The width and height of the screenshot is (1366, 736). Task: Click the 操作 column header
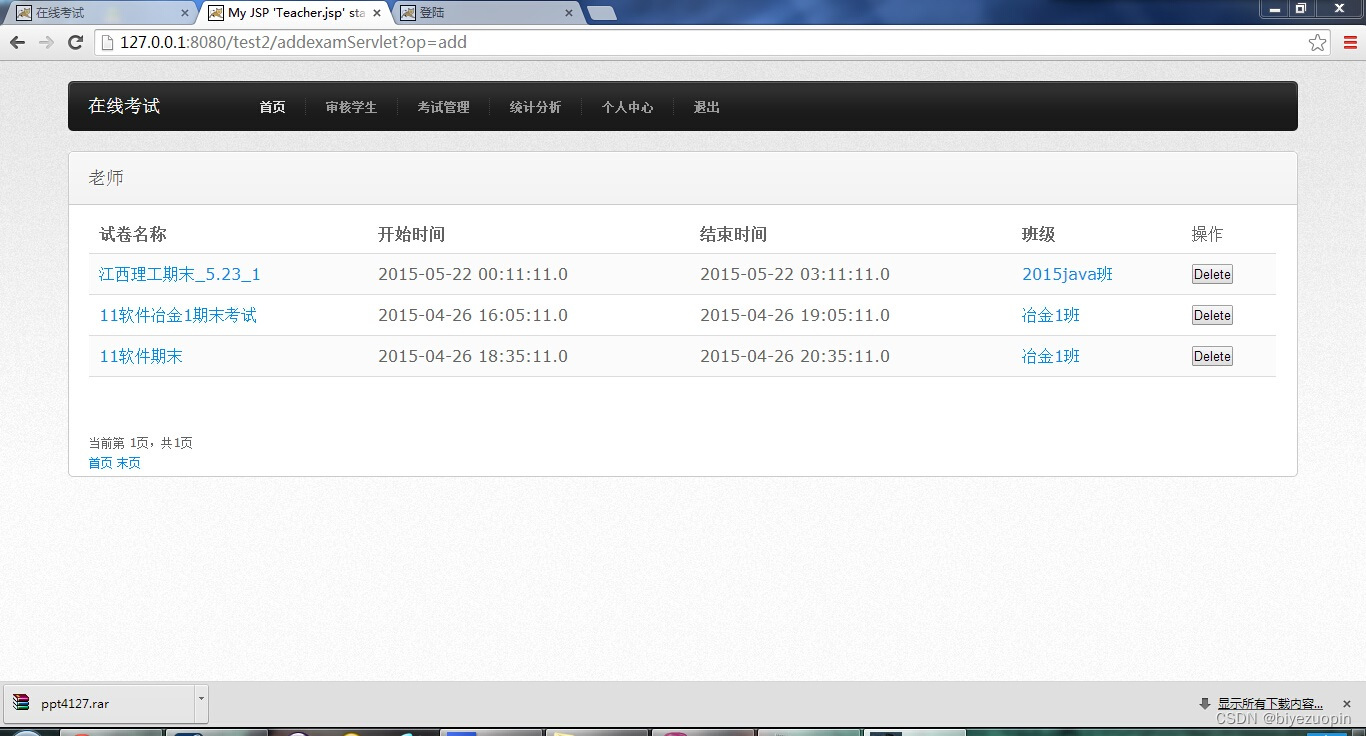tap(1207, 234)
